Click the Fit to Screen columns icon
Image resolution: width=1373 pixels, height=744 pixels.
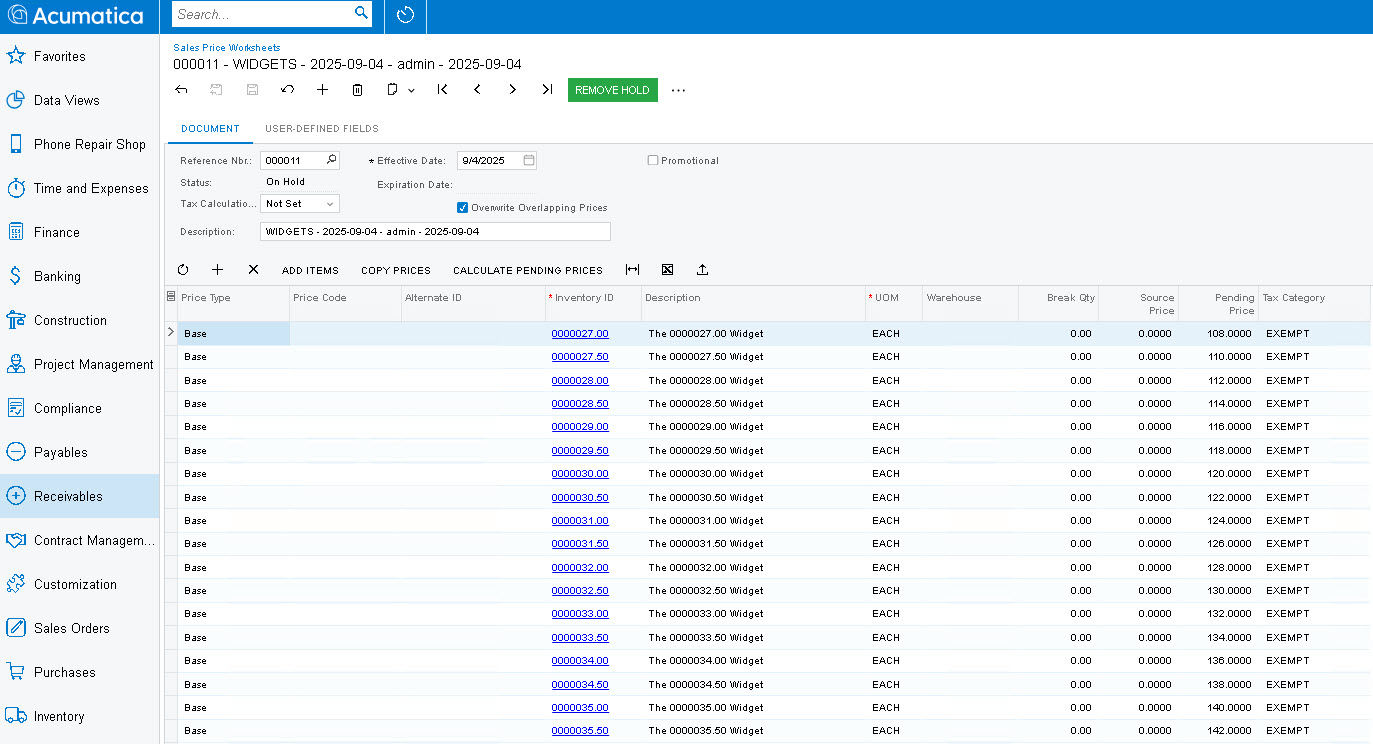coord(632,270)
